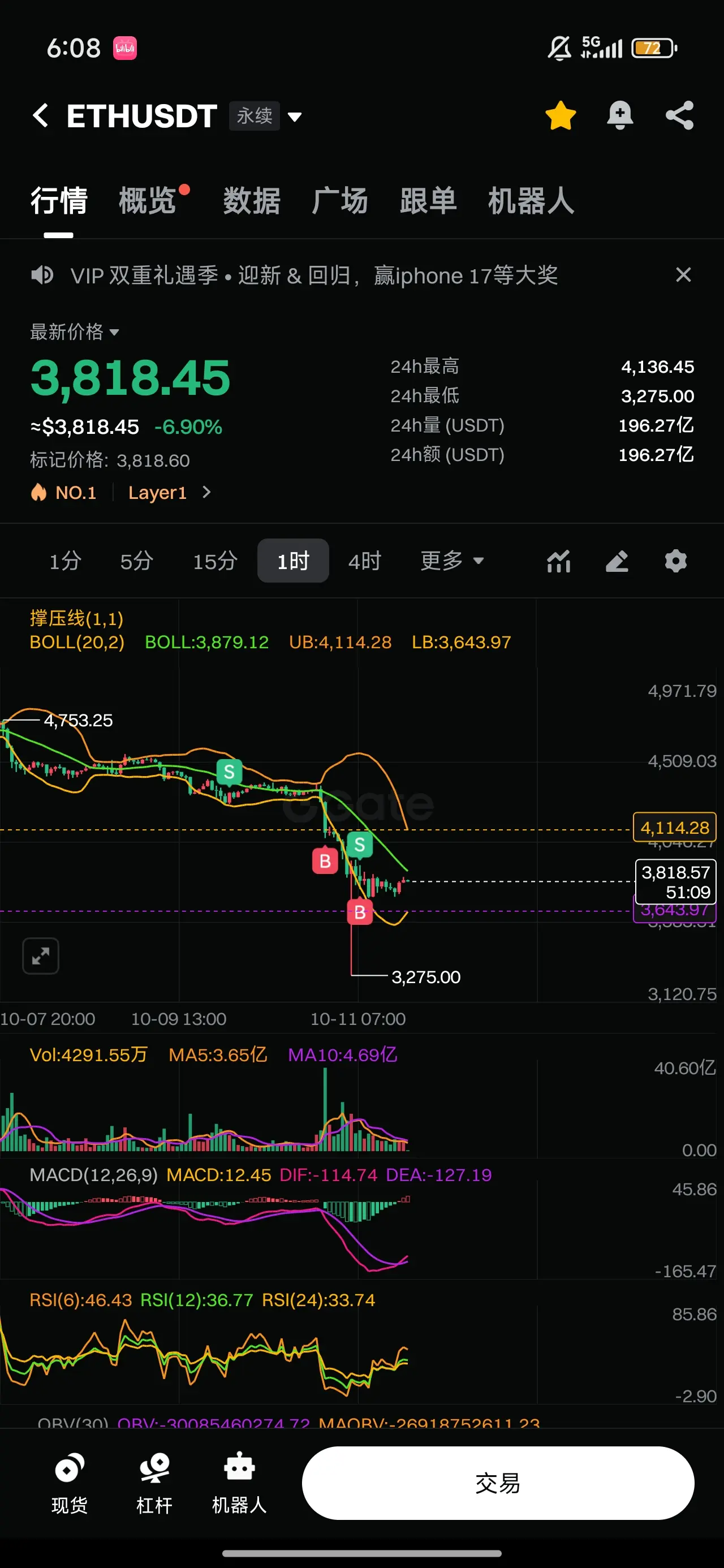Viewport: 724px width, 1568px height.
Task: Expand chart to fullscreen
Action: point(41,955)
